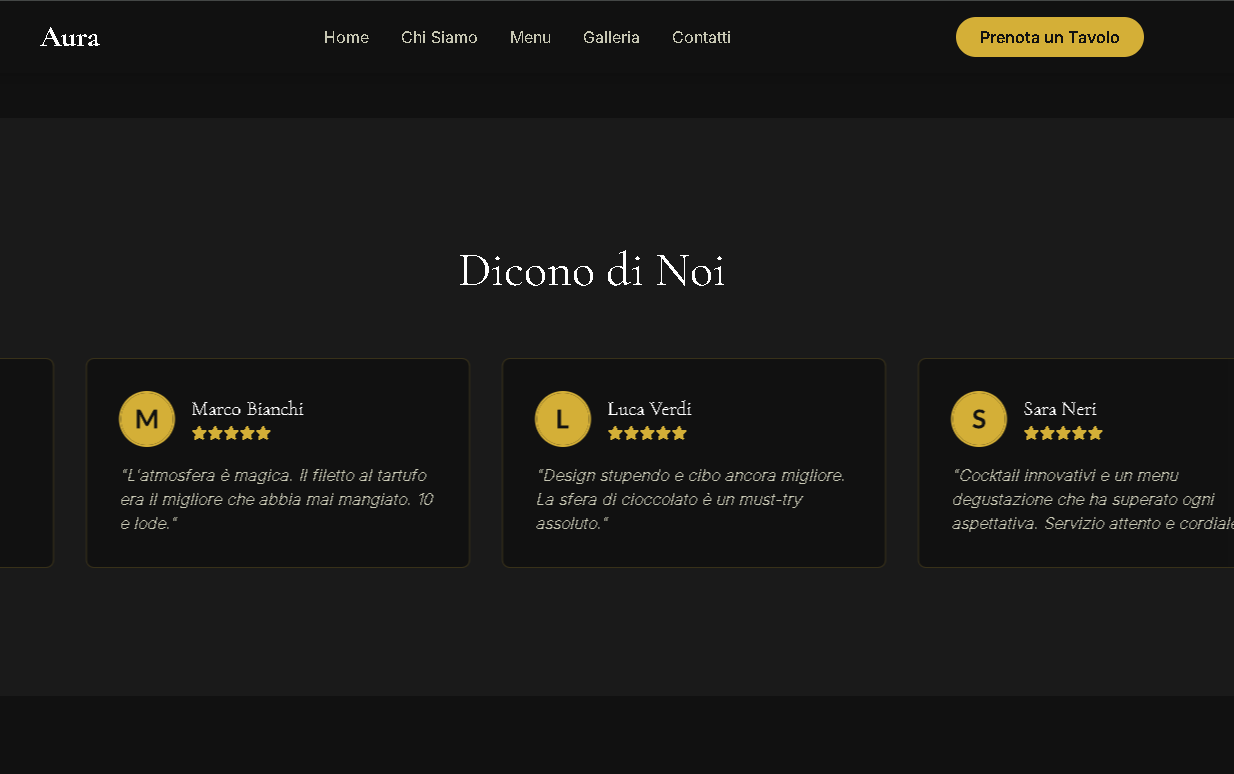Screen dimensions: 1234x774
Task: Click the Aura logo
Action: pos(70,37)
